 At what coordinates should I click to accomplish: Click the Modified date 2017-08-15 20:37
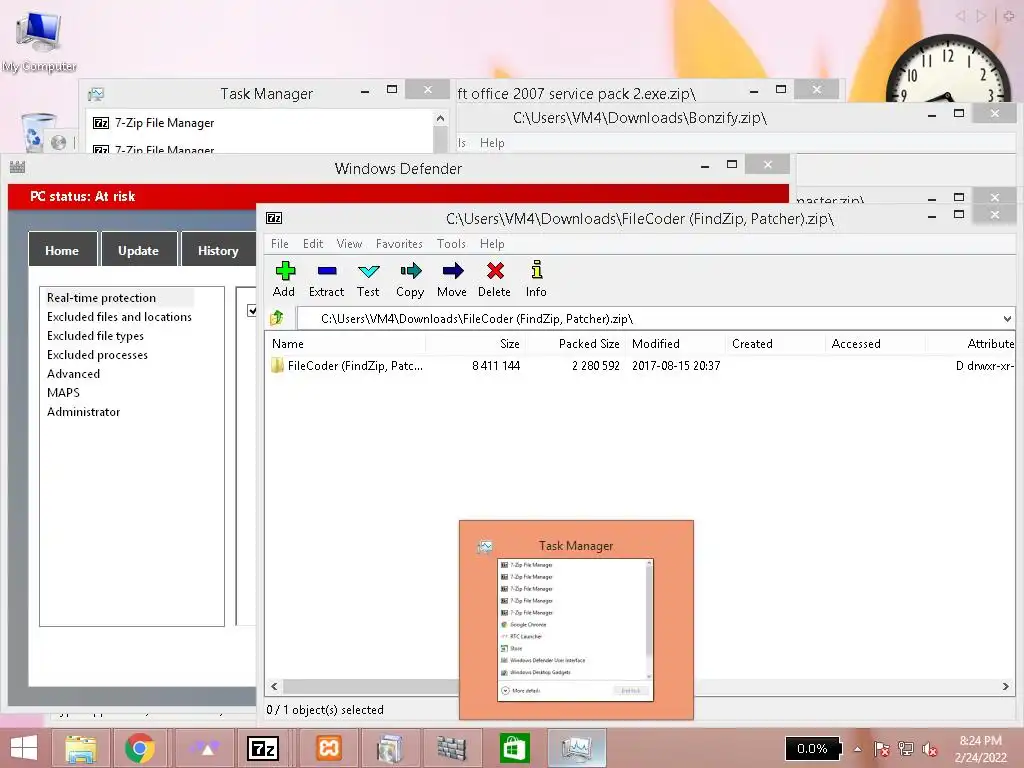click(x=676, y=366)
